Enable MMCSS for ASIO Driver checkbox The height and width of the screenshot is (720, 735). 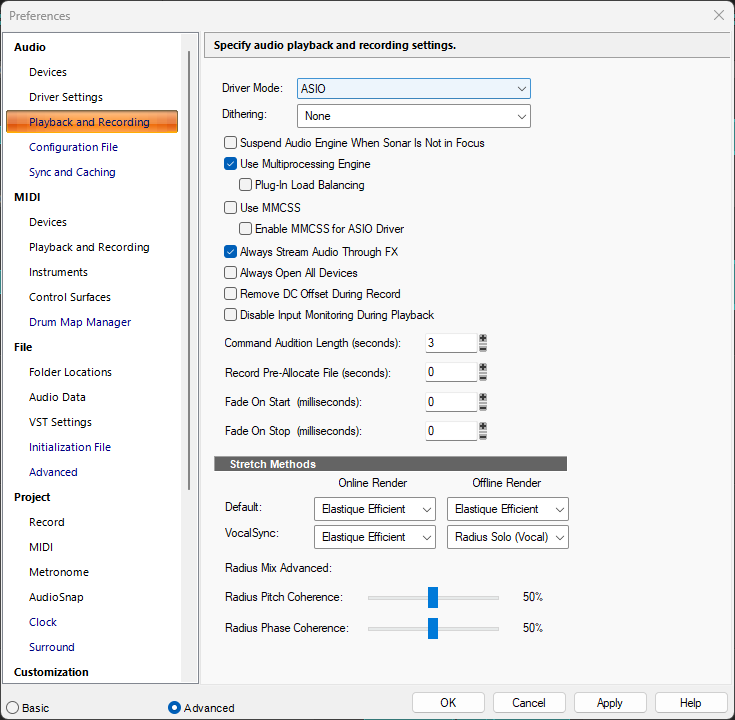coord(245,229)
